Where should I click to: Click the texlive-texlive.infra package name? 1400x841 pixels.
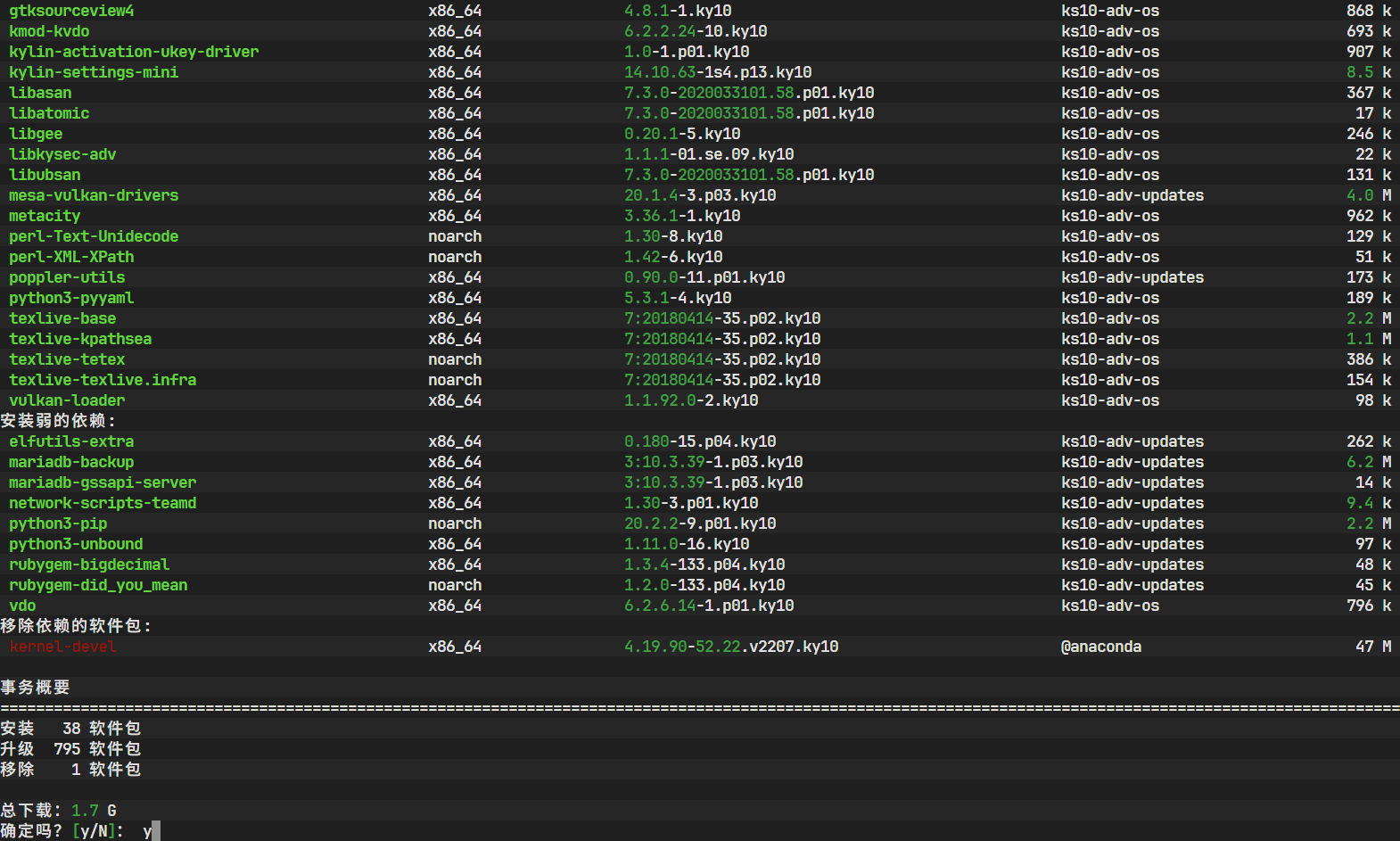coord(103,380)
